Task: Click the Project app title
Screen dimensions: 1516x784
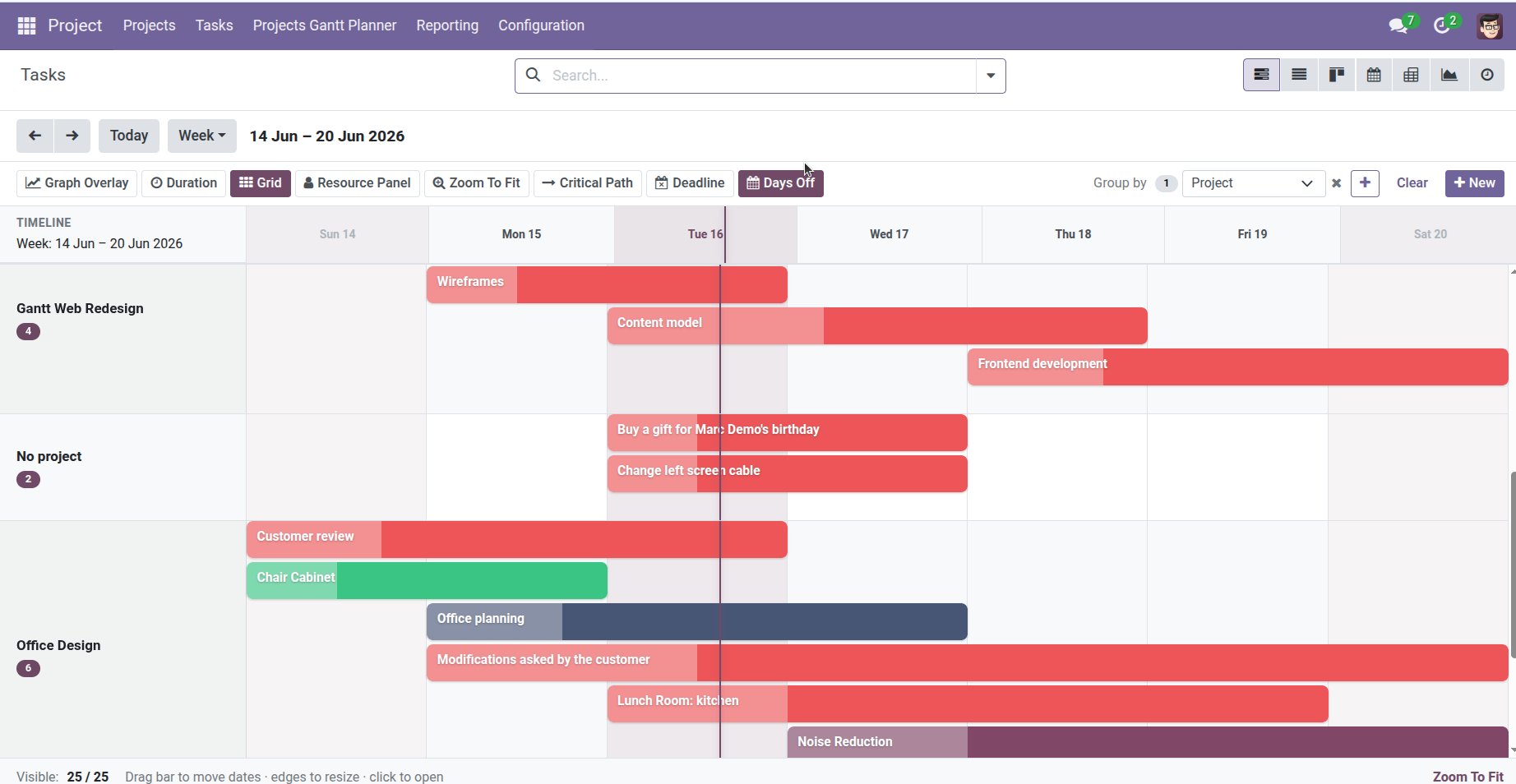Action: tap(75, 25)
